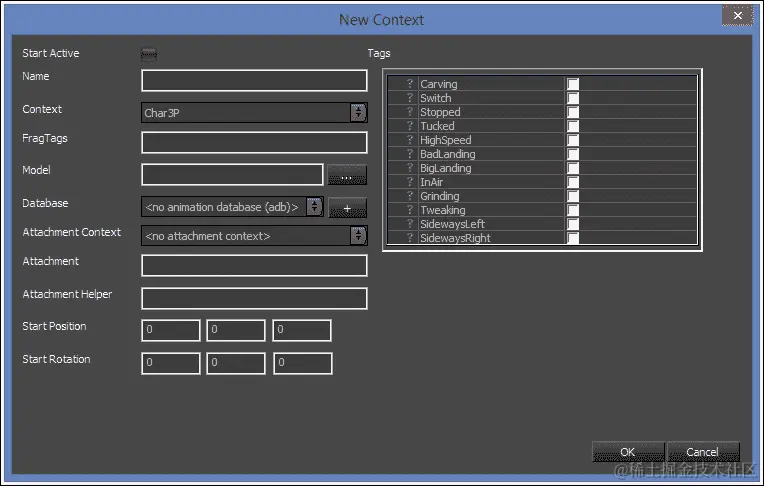
Task: Click the second Start Position field
Action: [236, 330]
